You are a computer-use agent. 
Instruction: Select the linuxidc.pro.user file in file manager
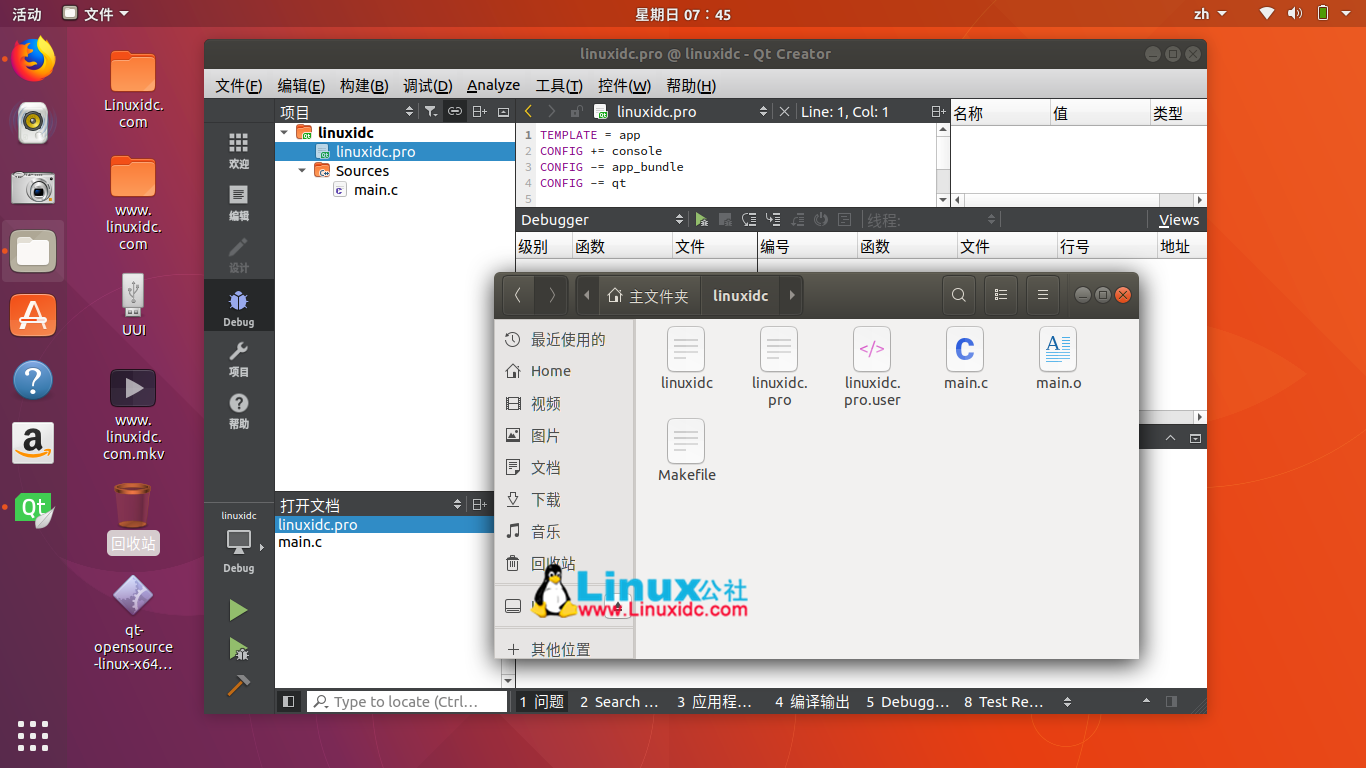coord(872,366)
